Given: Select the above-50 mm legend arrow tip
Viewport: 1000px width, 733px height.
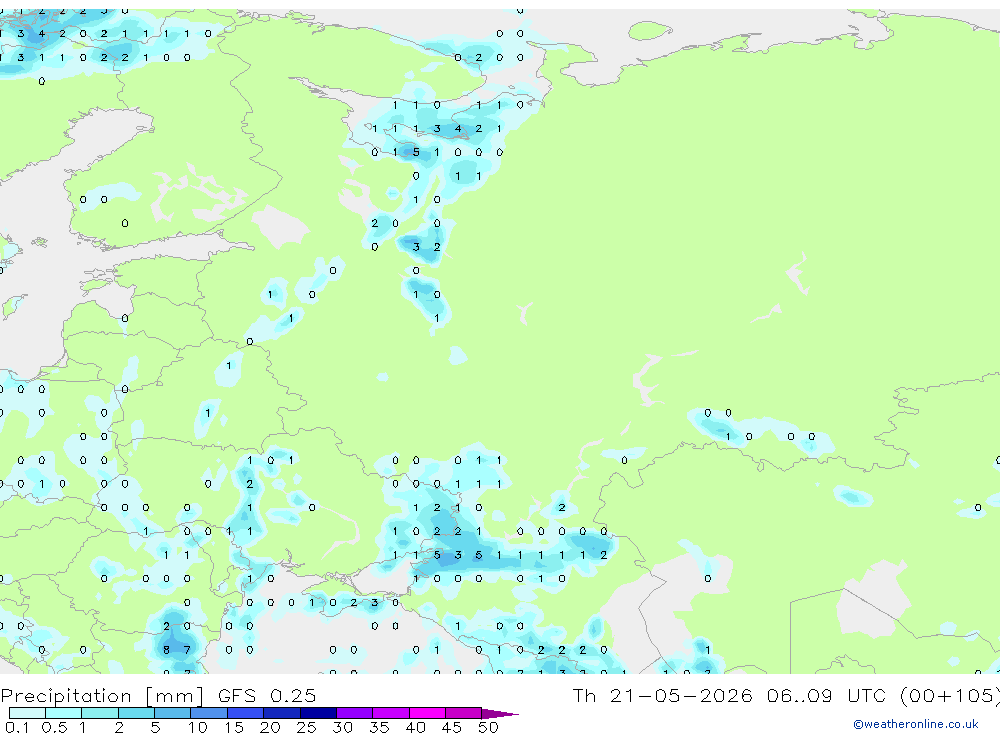Looking at the screenshot, I should 500,714.
